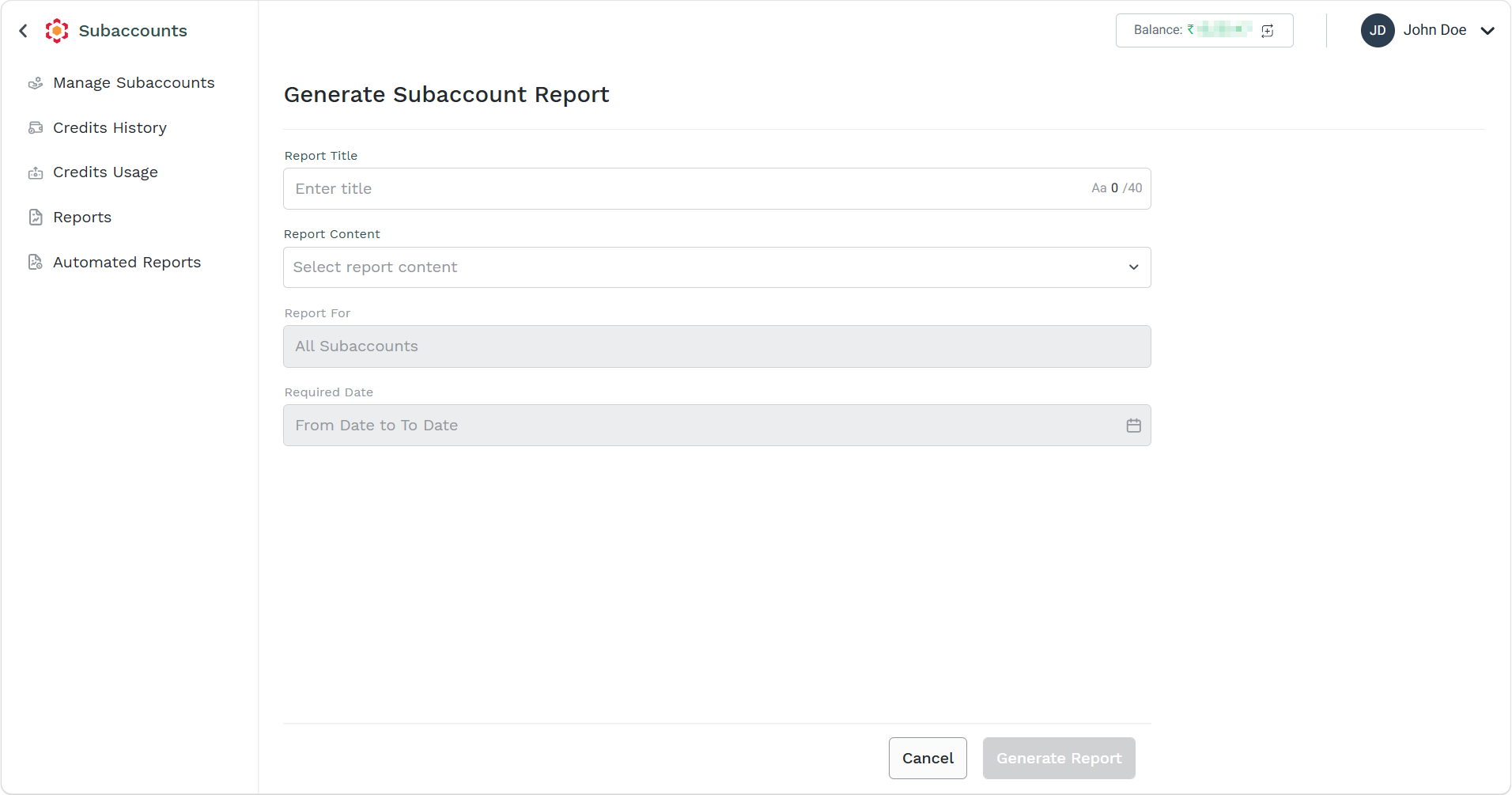This screenshot has width=1512, height=795.
Task: Click the John Doe username
Action: coord(1435,30)
